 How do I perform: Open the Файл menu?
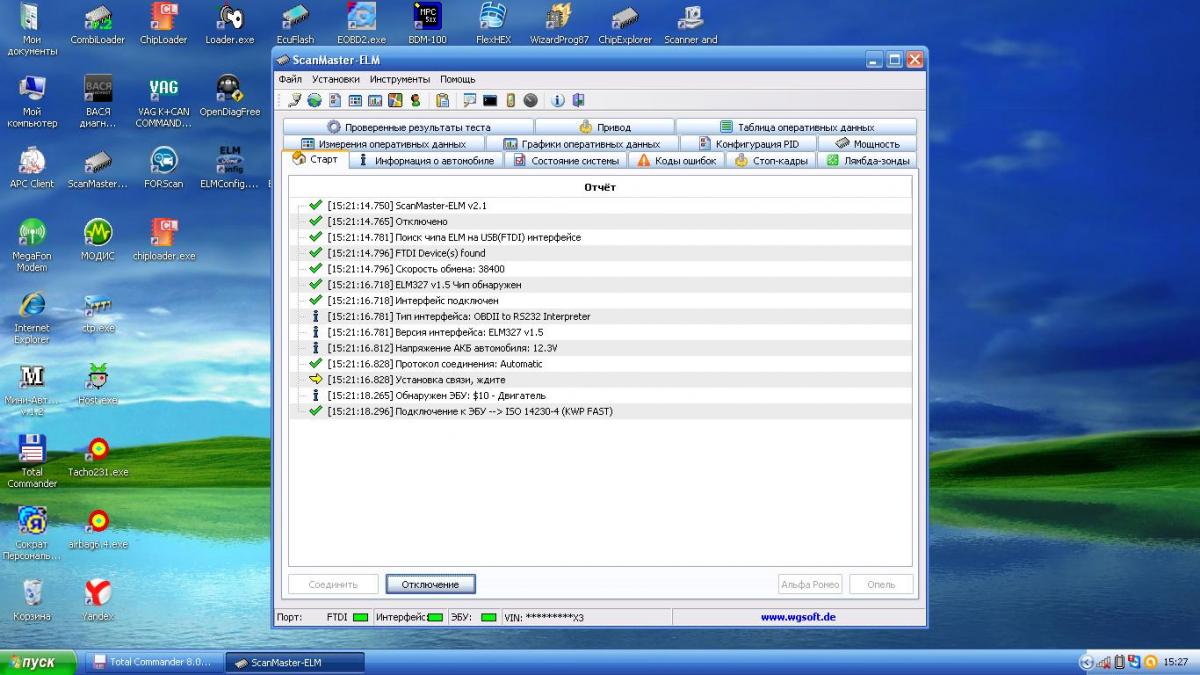tap(290, 79)
